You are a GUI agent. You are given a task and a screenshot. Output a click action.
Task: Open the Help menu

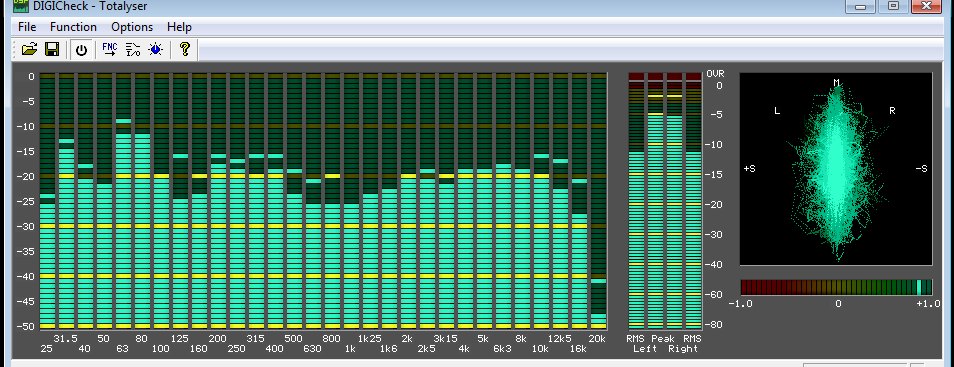[179, 27]
